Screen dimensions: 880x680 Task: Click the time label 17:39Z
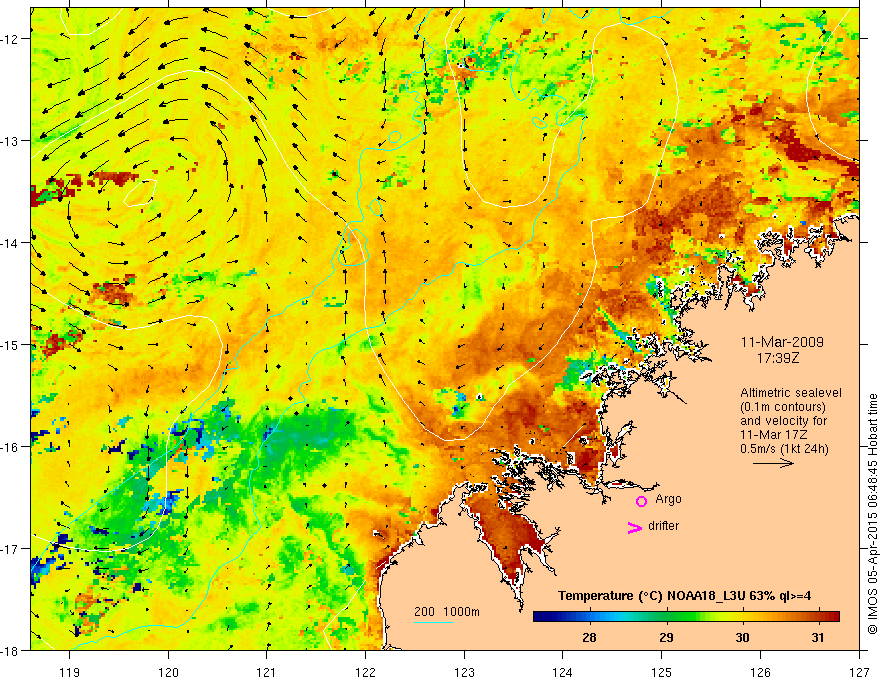pos(777,358)
